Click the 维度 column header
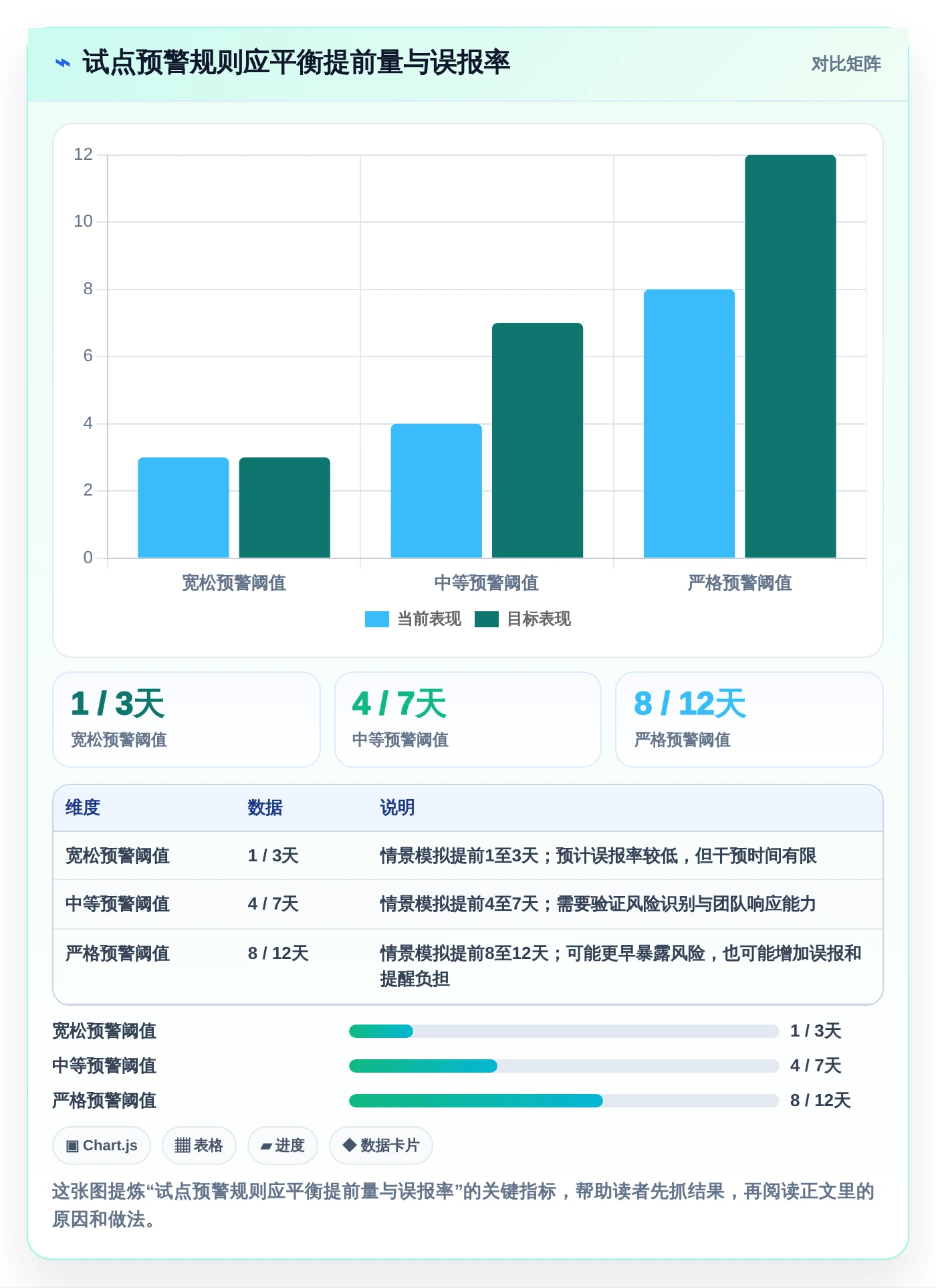The image size is (936, 1288). pos(83,808)
